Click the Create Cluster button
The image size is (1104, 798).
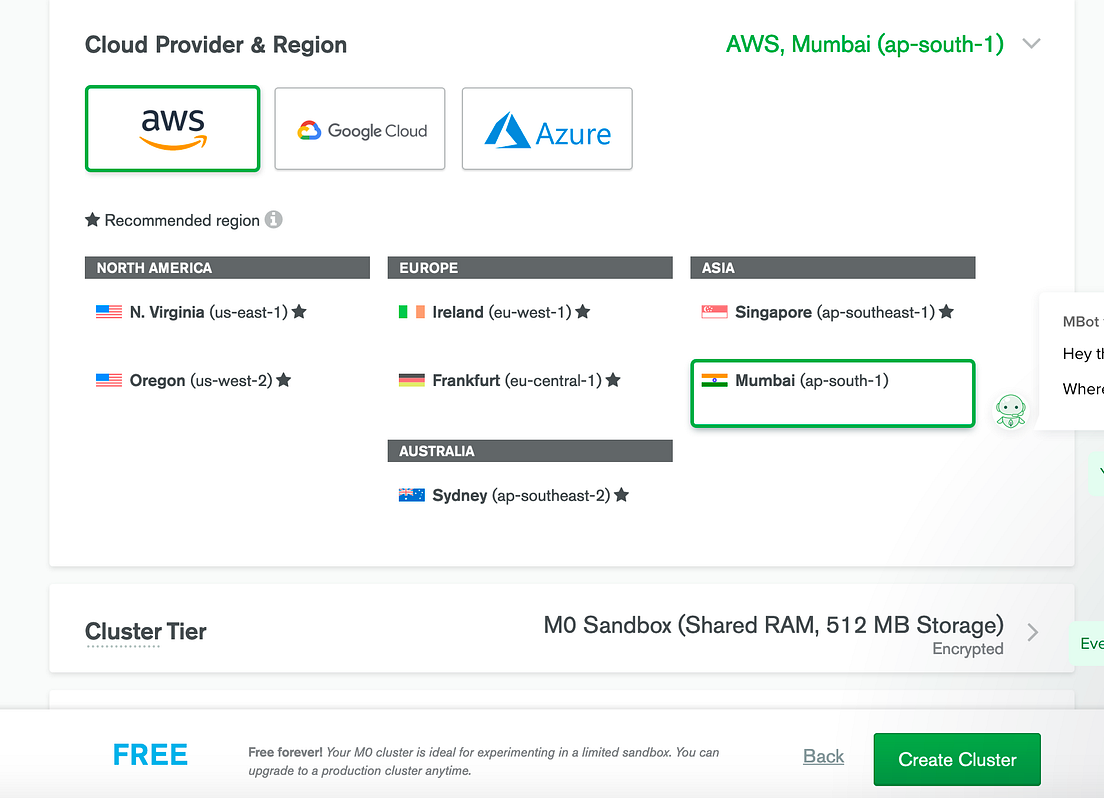[956, 759]
